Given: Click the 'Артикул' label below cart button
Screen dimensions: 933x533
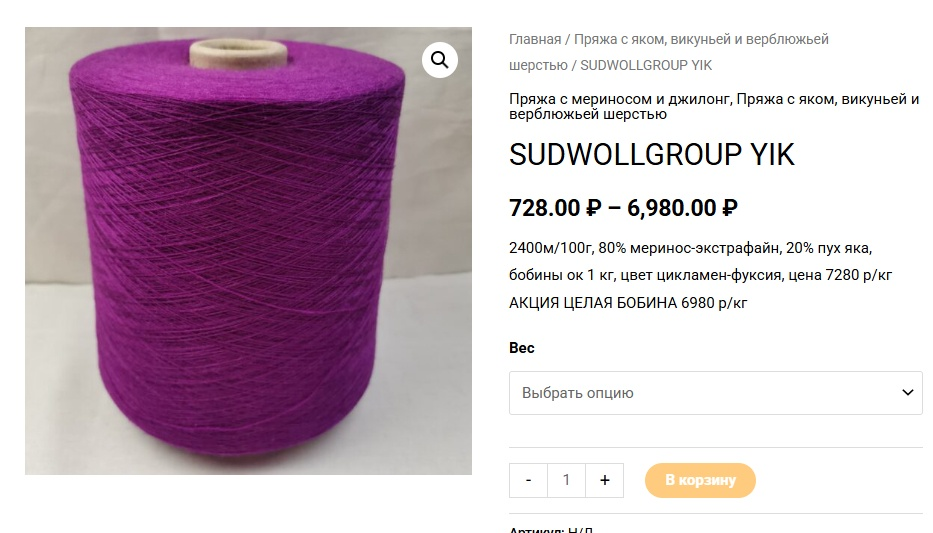Looking at the screenshot, I should click(x=536, y=529).
